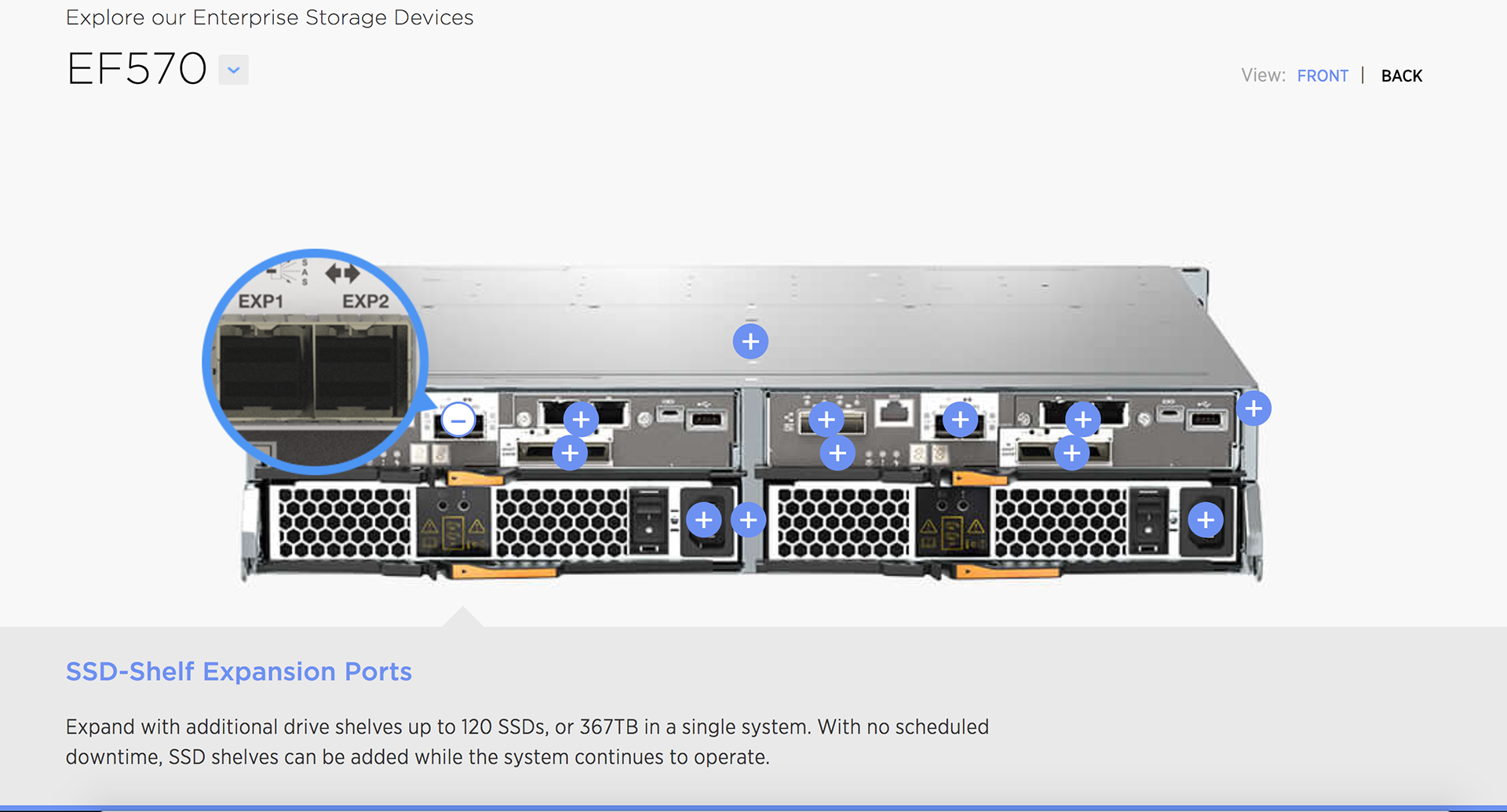This screenshot has height=812, width=1507.
Task: Open plus hotspot left of right controller's Ethernet port
Action: (826, 420)
